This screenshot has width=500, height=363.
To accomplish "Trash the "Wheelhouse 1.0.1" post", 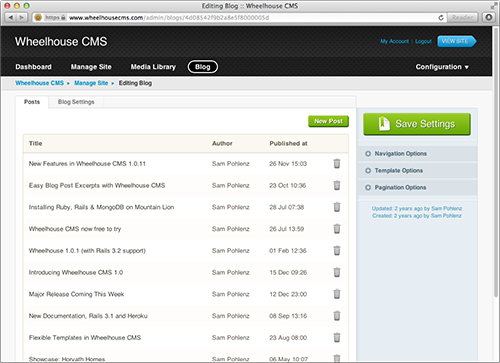I will [x=337, y=250].
